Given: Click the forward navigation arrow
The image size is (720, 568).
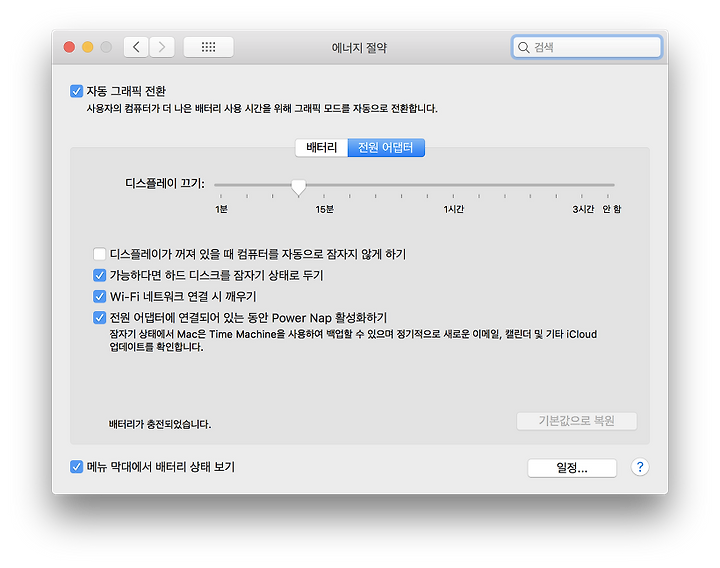Looking at the screenshot, I should pos(162,47).
